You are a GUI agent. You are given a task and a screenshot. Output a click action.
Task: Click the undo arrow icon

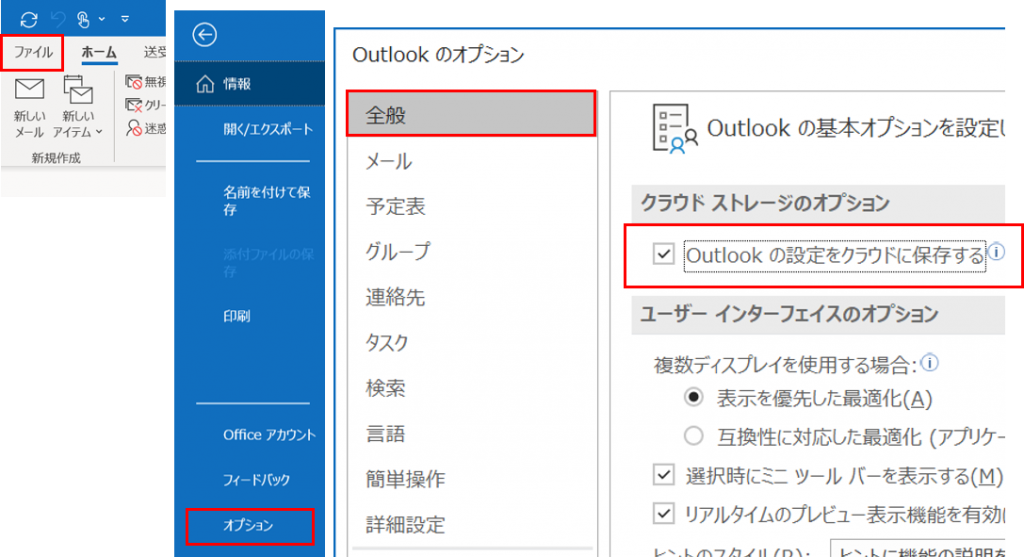point(59,20)
